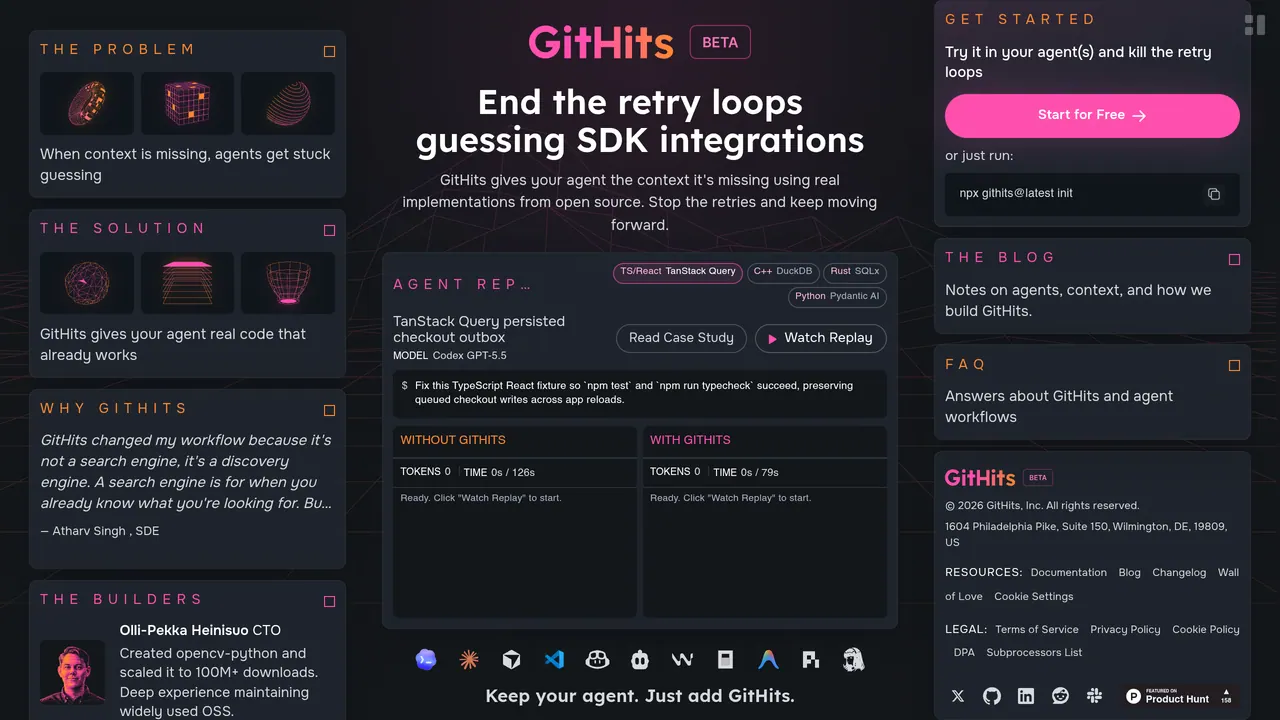The image size is (1280, 720).
Task: Click the sketched character agent icon
Action: (853, 660)
